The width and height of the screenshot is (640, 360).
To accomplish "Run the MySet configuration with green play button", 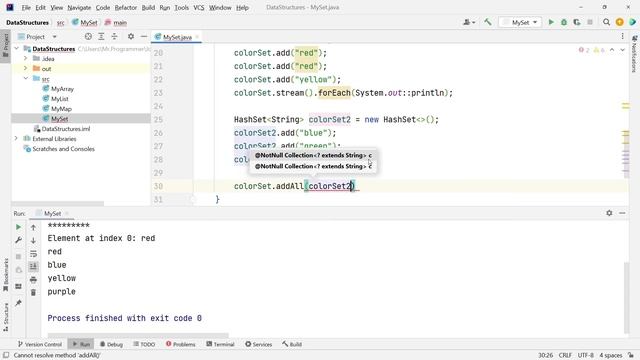I will click(x=551, y=22).
